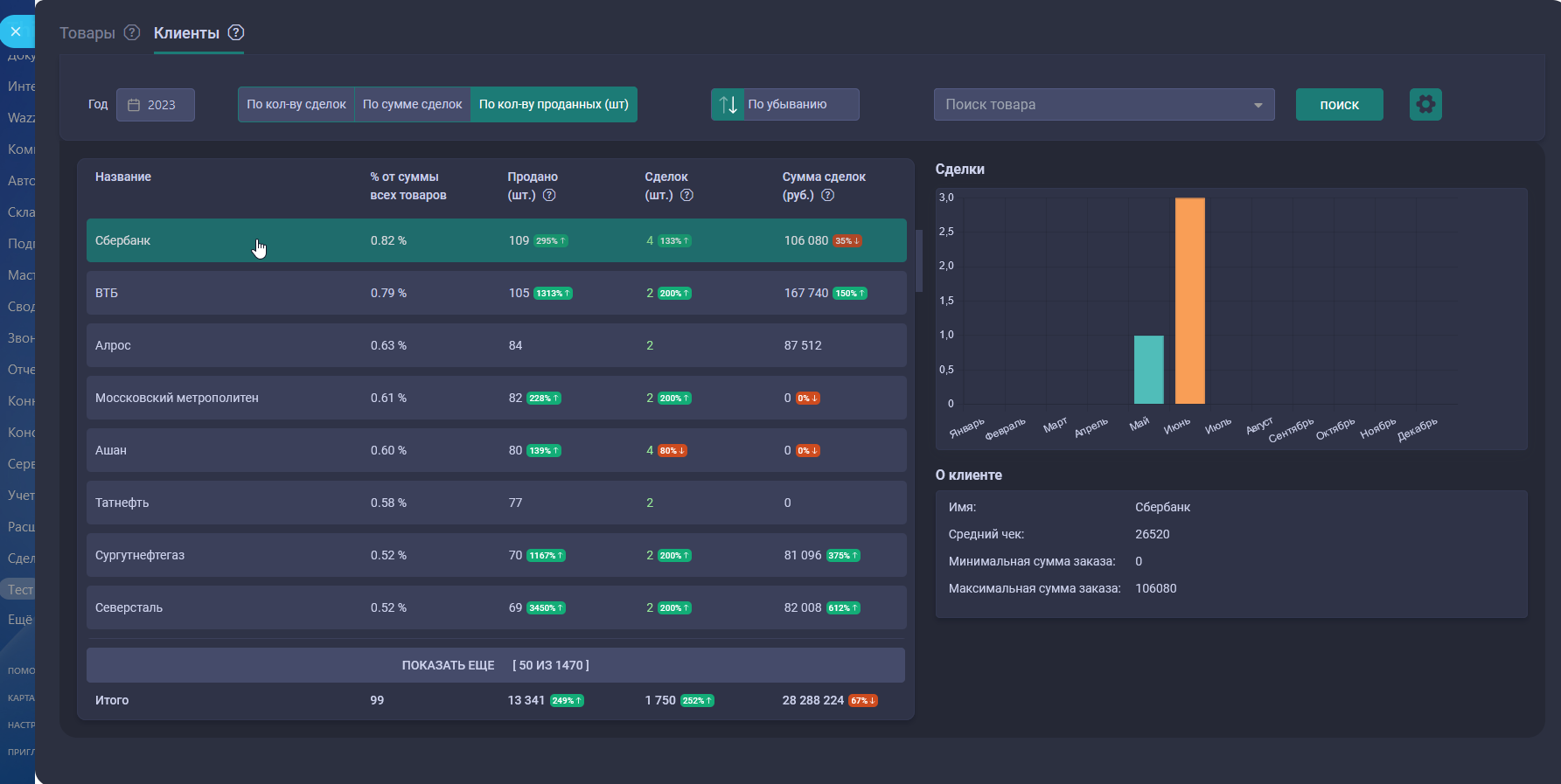This screenshot has height=784, width=1561.
Task: Click help icon in Продано column header
Action: tap(549, 195)
